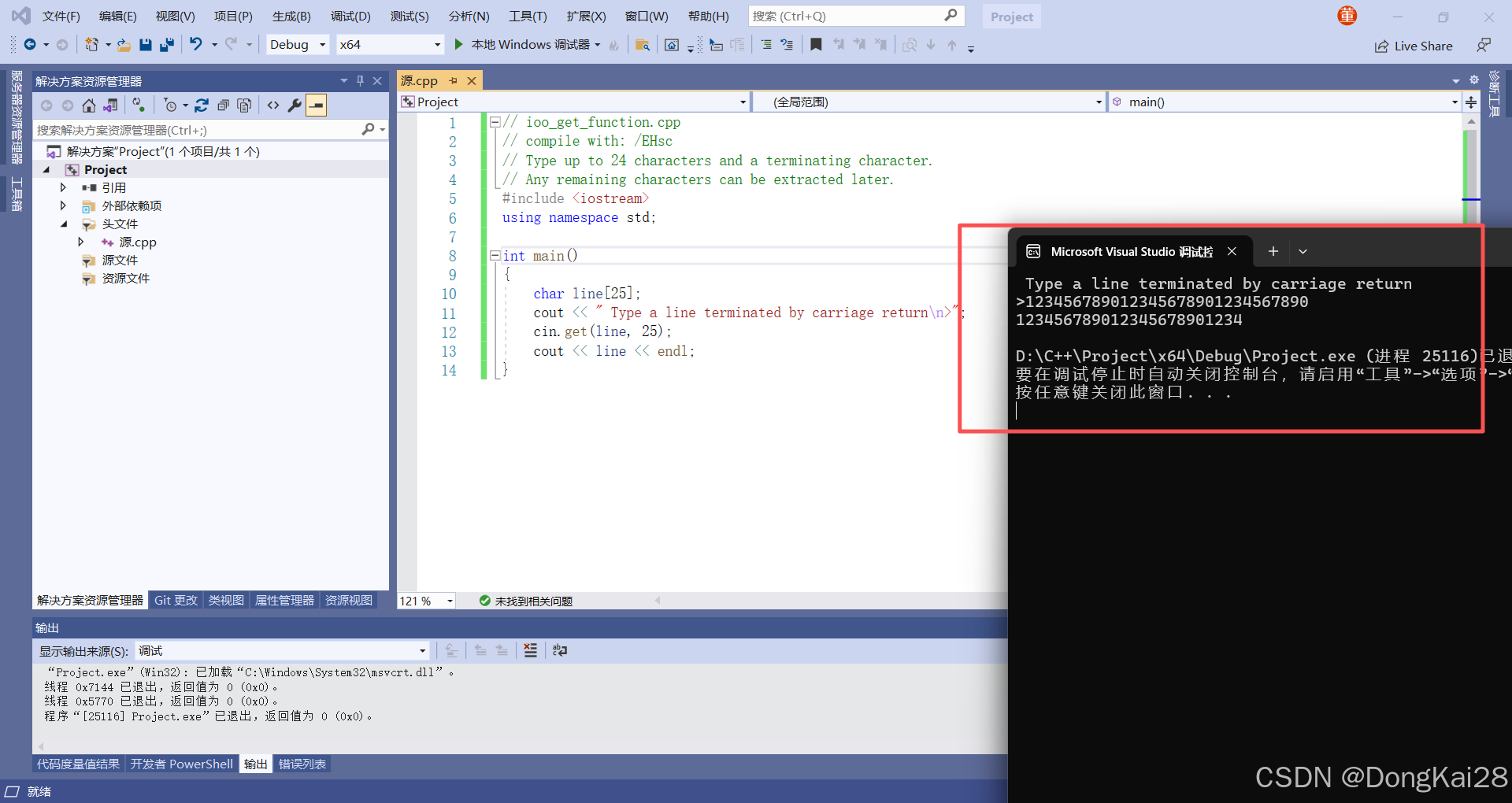1512x803 pixels.
Task: Sync with Active Document icon in Solution Explorer
Action: (x=202, y=105)
